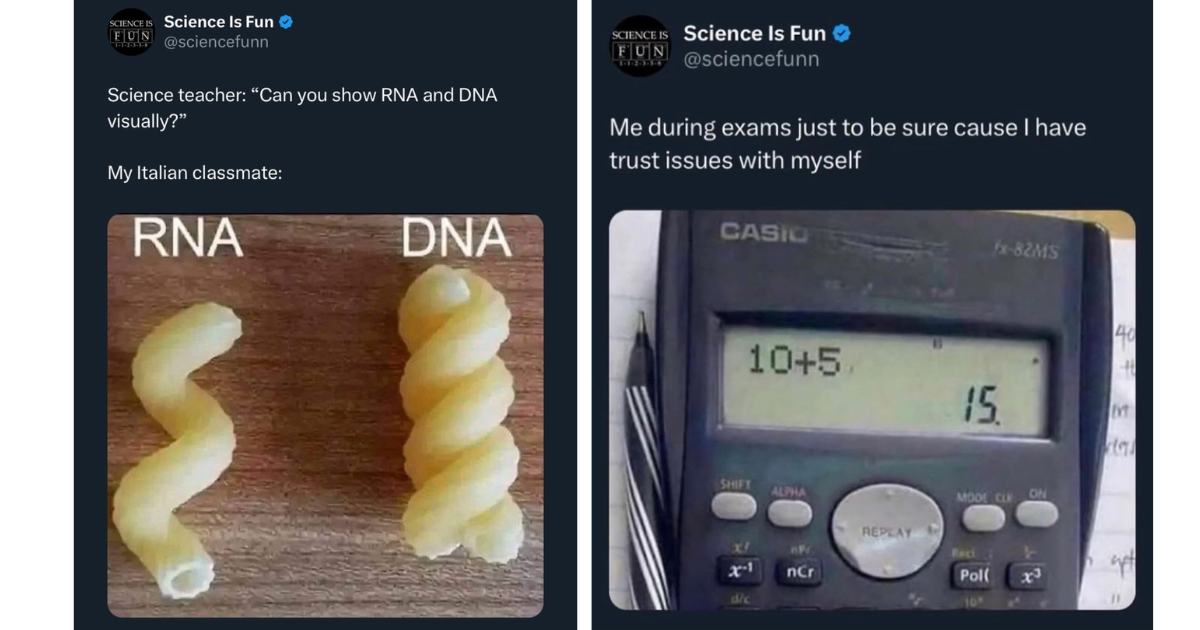Click the SHIFT button on the pictured calculator
1200x630 pixels.
pos(736,506)
